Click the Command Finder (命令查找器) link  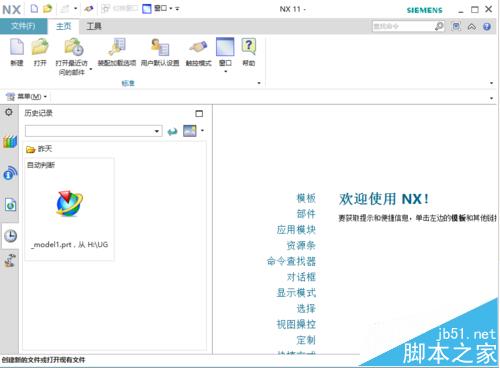(x=291, y=261)
